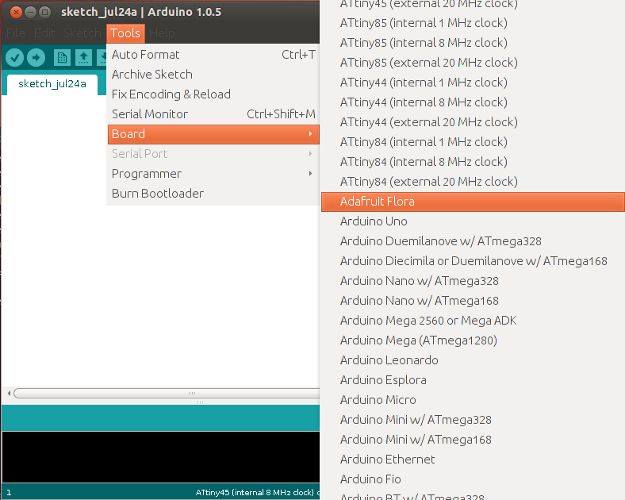Select Arduino Micro board

(x=473, y=400)
